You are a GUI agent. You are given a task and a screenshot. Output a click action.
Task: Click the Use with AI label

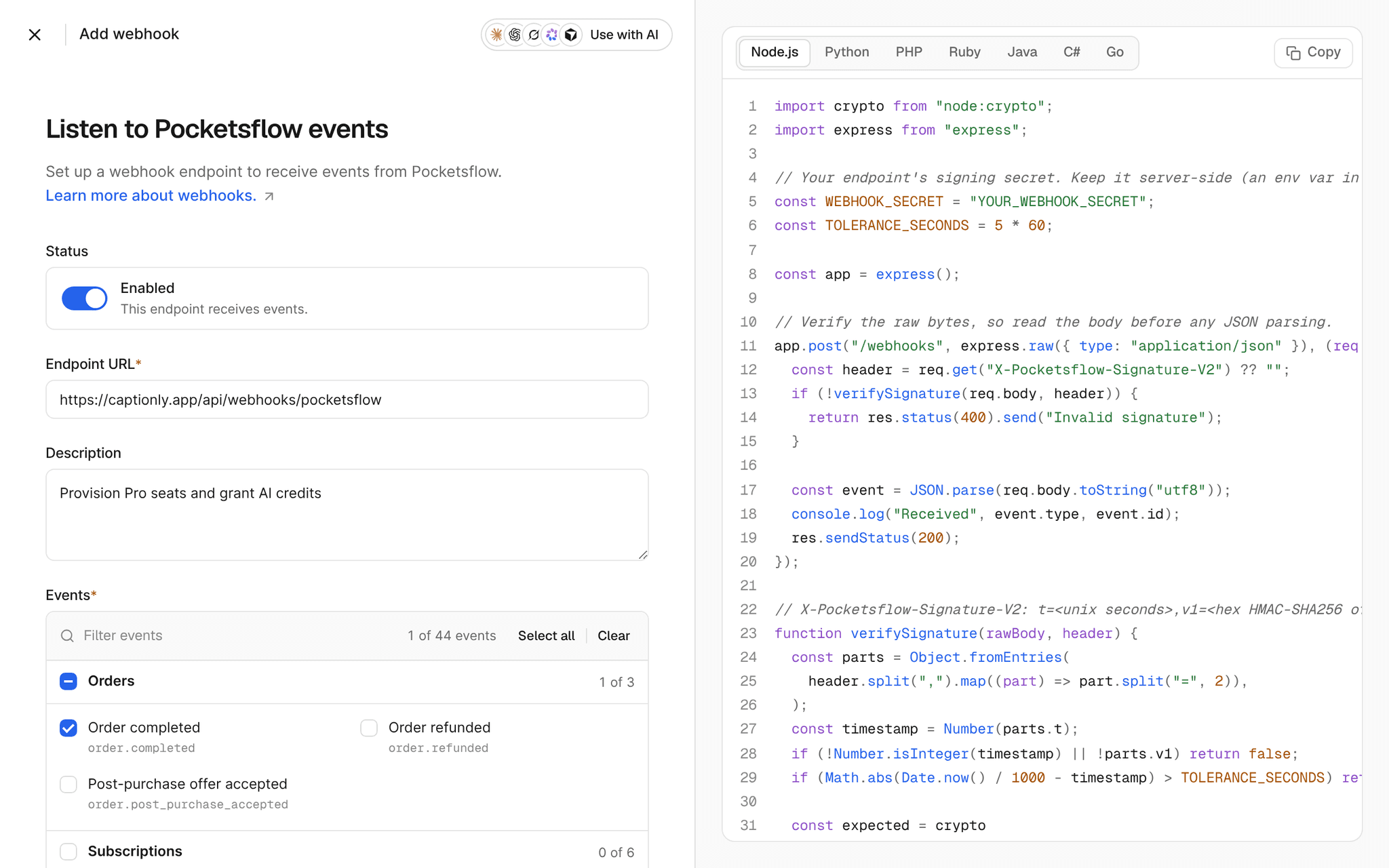(x=624, y=35)
